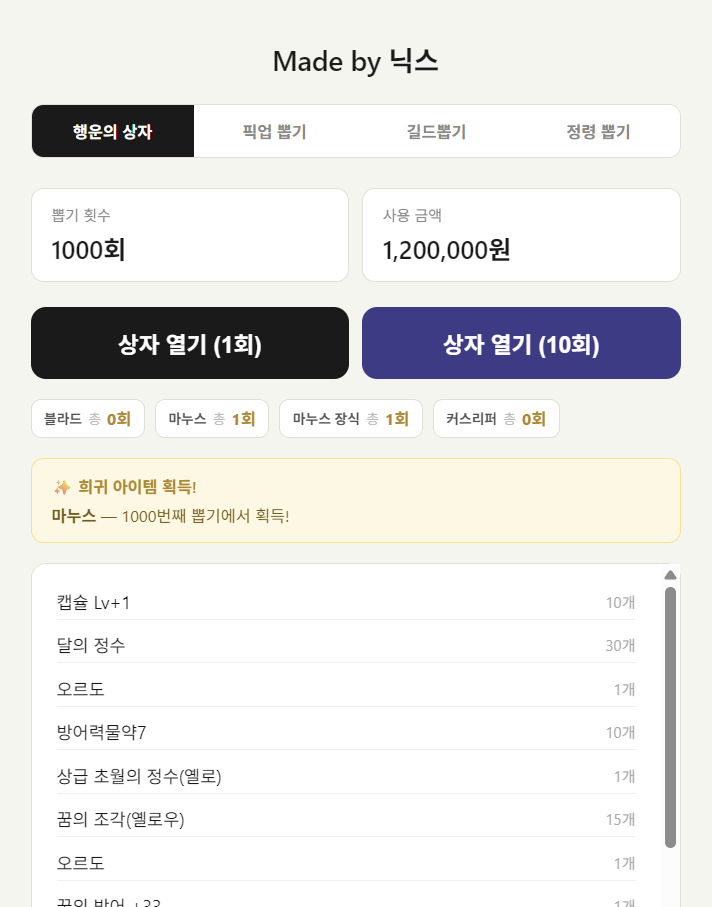
Task: Click the 사용 금액 amount card
Action: click(521, 236)
